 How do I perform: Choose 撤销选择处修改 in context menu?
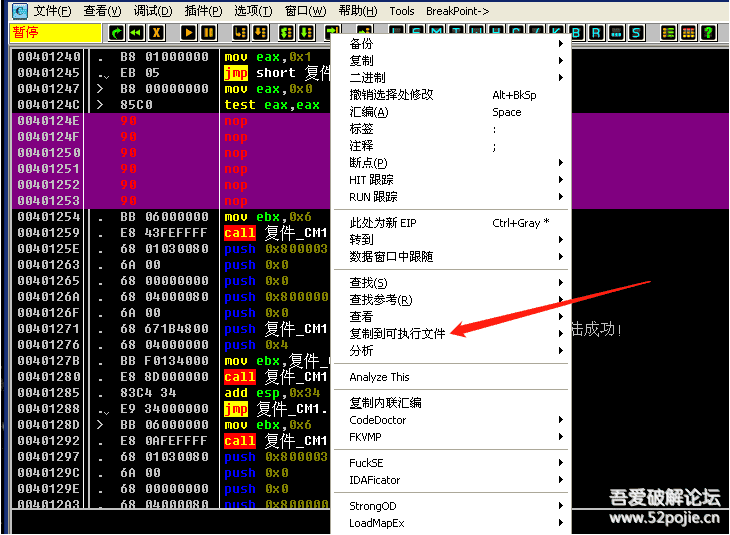[x=391, y=95]
